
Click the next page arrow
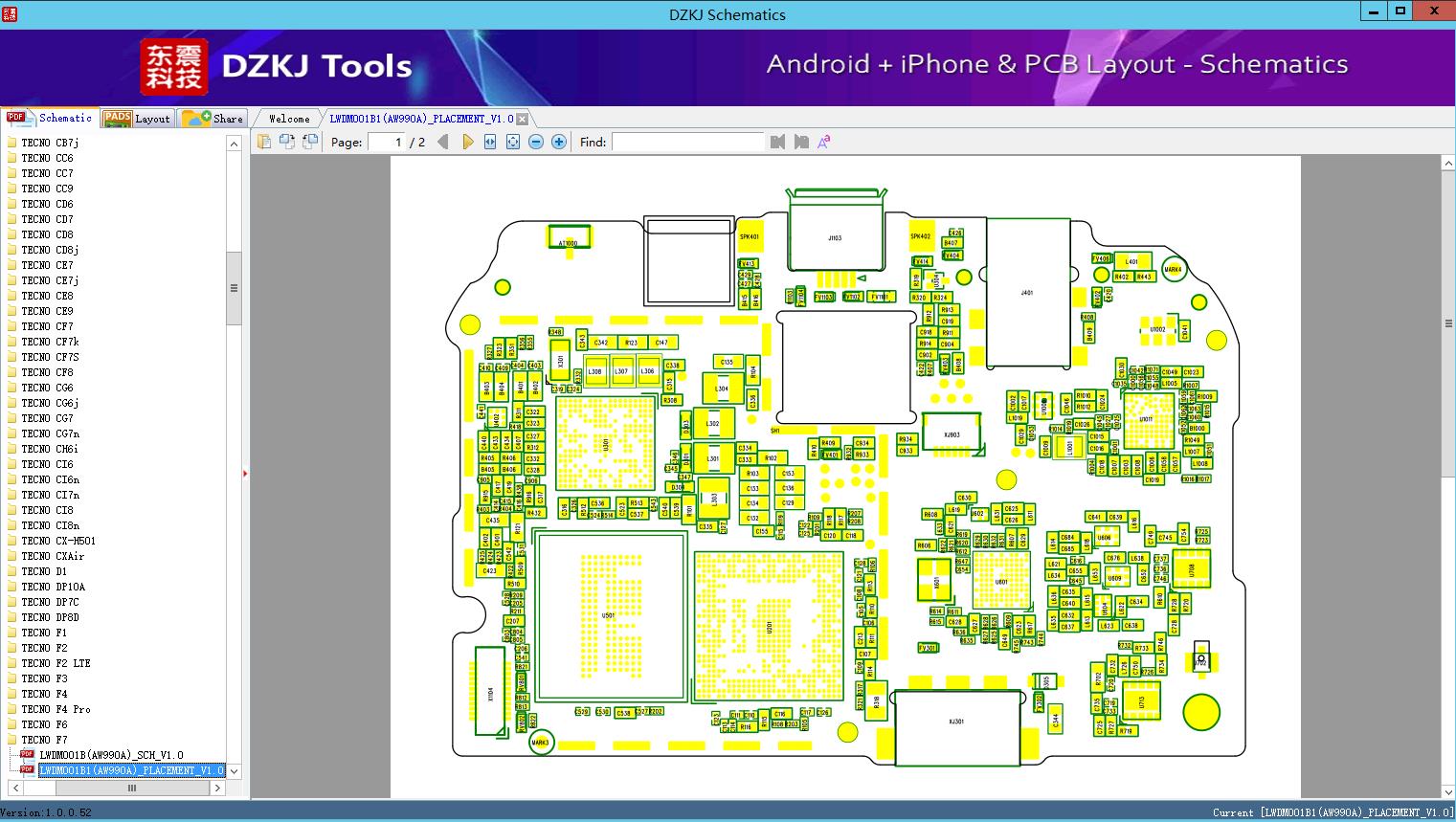point(467,142)
